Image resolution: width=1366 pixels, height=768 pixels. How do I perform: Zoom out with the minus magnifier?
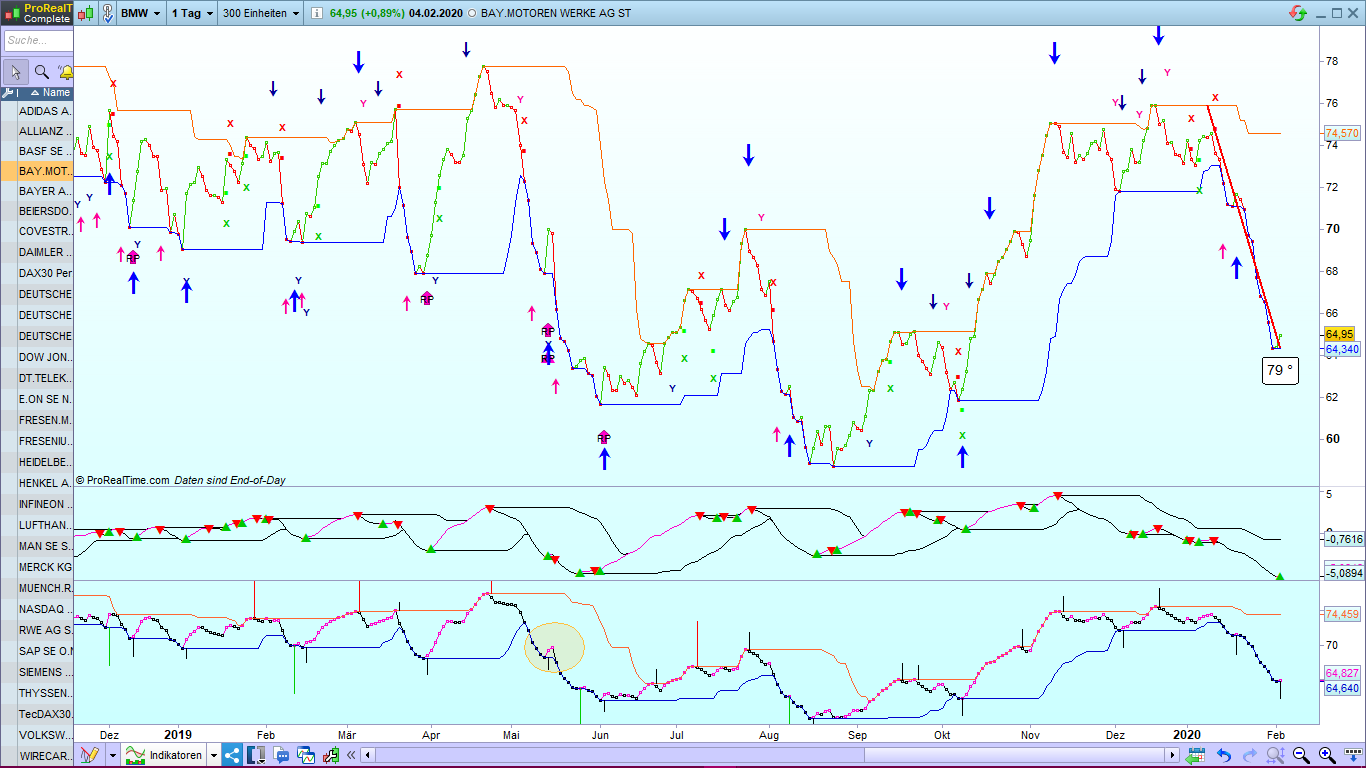point(1301,755)
